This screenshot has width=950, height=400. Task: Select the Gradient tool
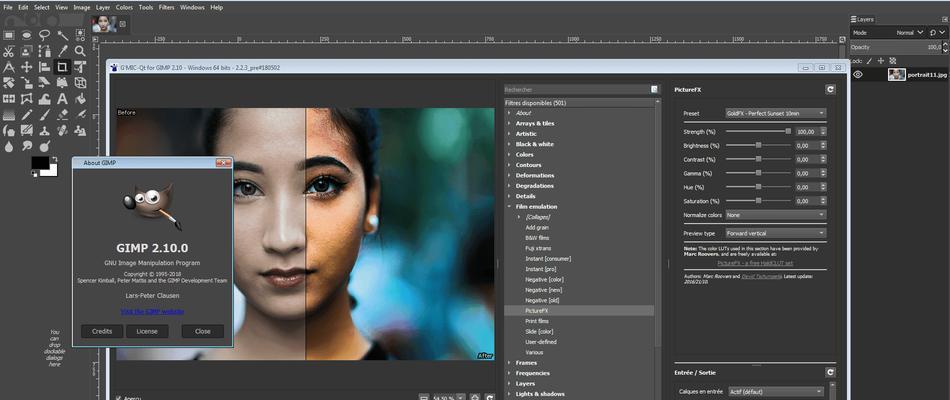[x=8, y=114]
